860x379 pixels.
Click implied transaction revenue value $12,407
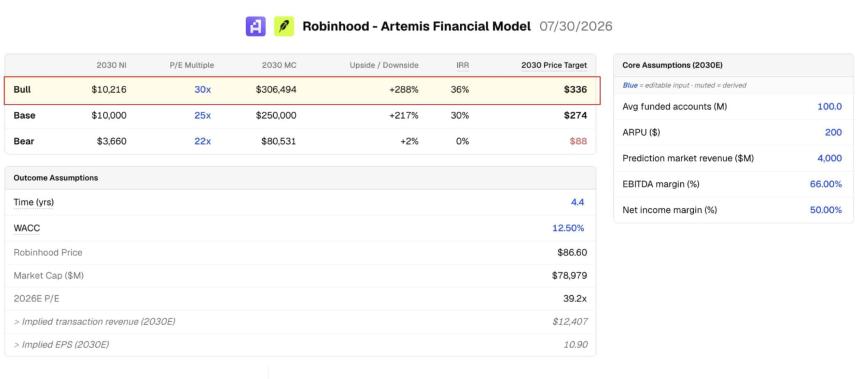pos(570,321)
